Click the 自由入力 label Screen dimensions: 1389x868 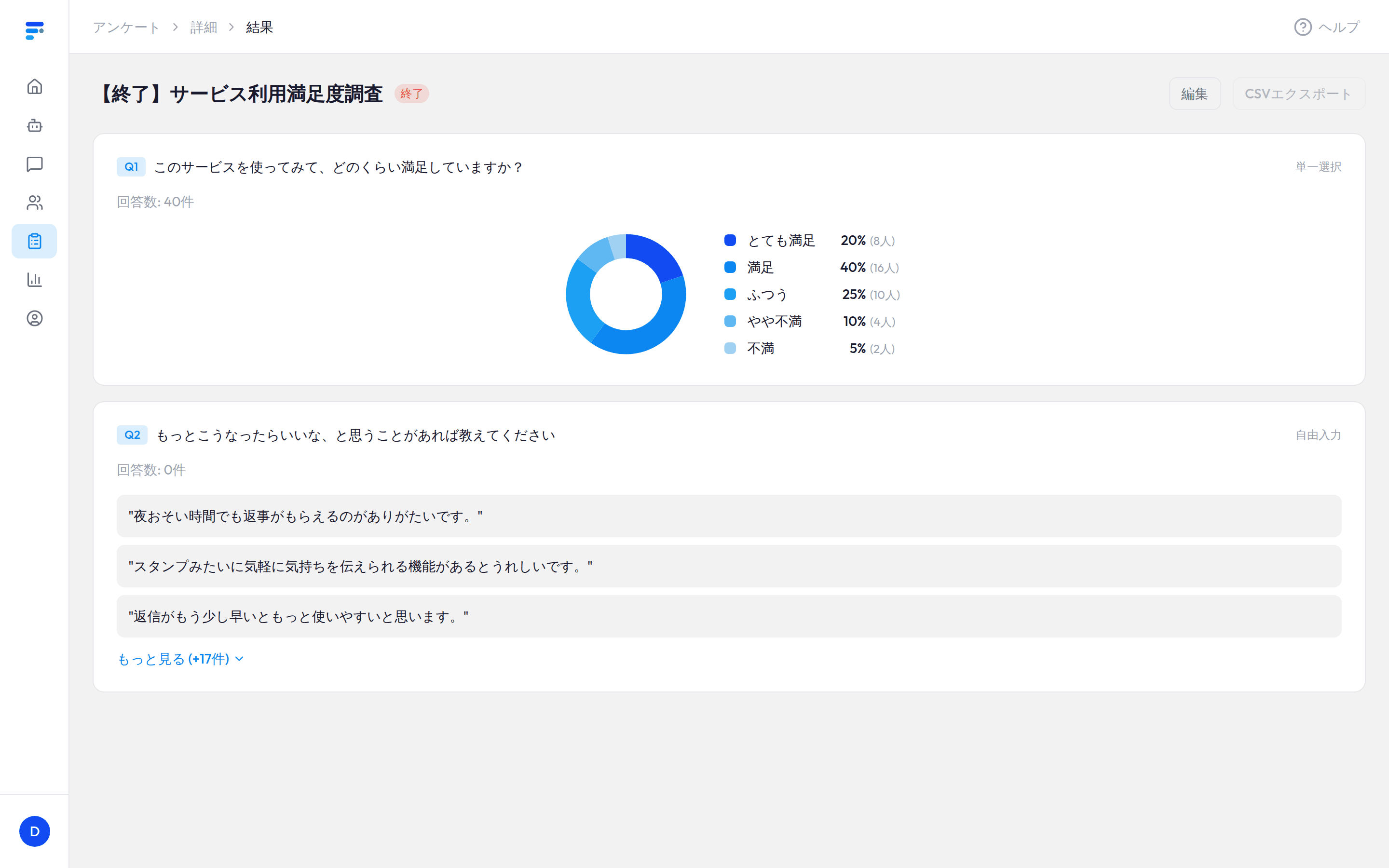pos(1319,435)
